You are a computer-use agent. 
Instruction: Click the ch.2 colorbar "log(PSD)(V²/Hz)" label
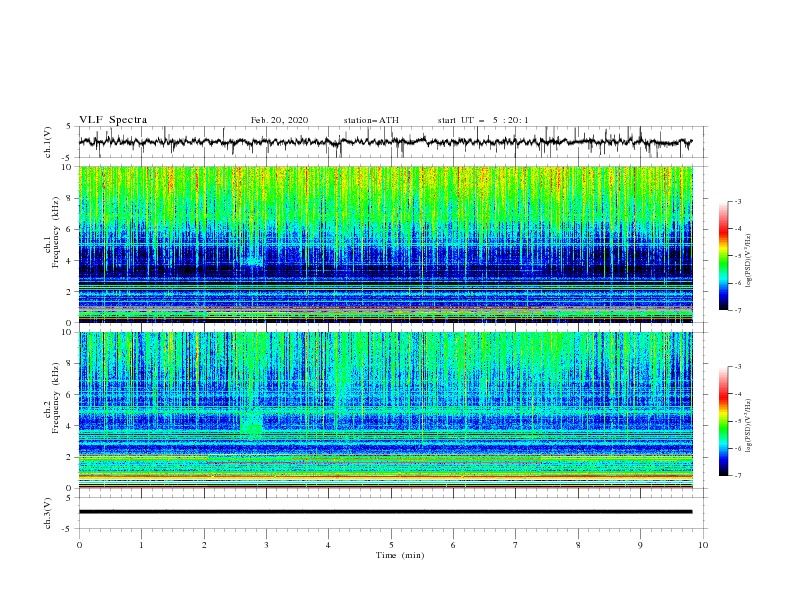749,426
